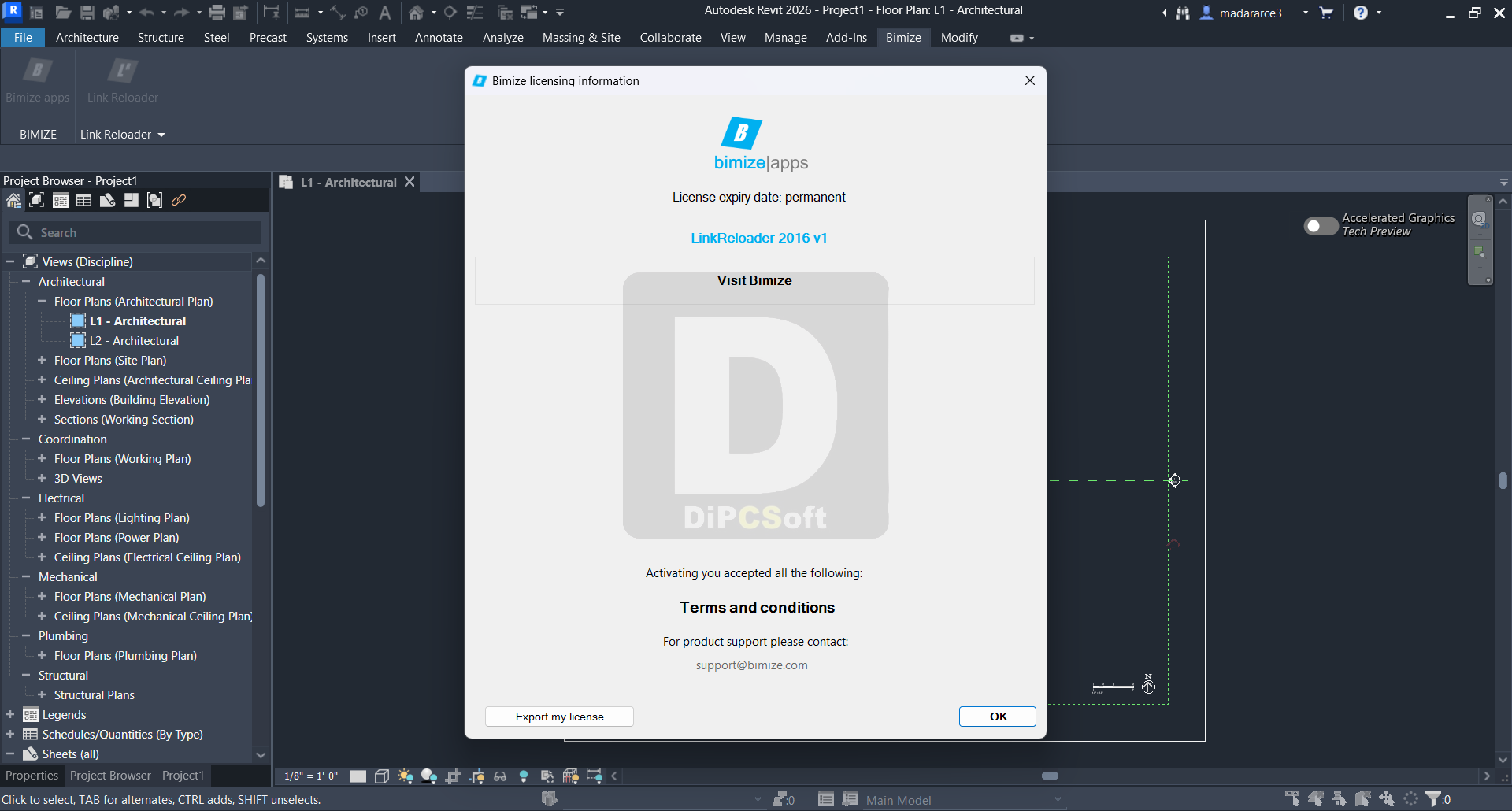Click the selection filter funnel icon in status bar

[1434, 799]
